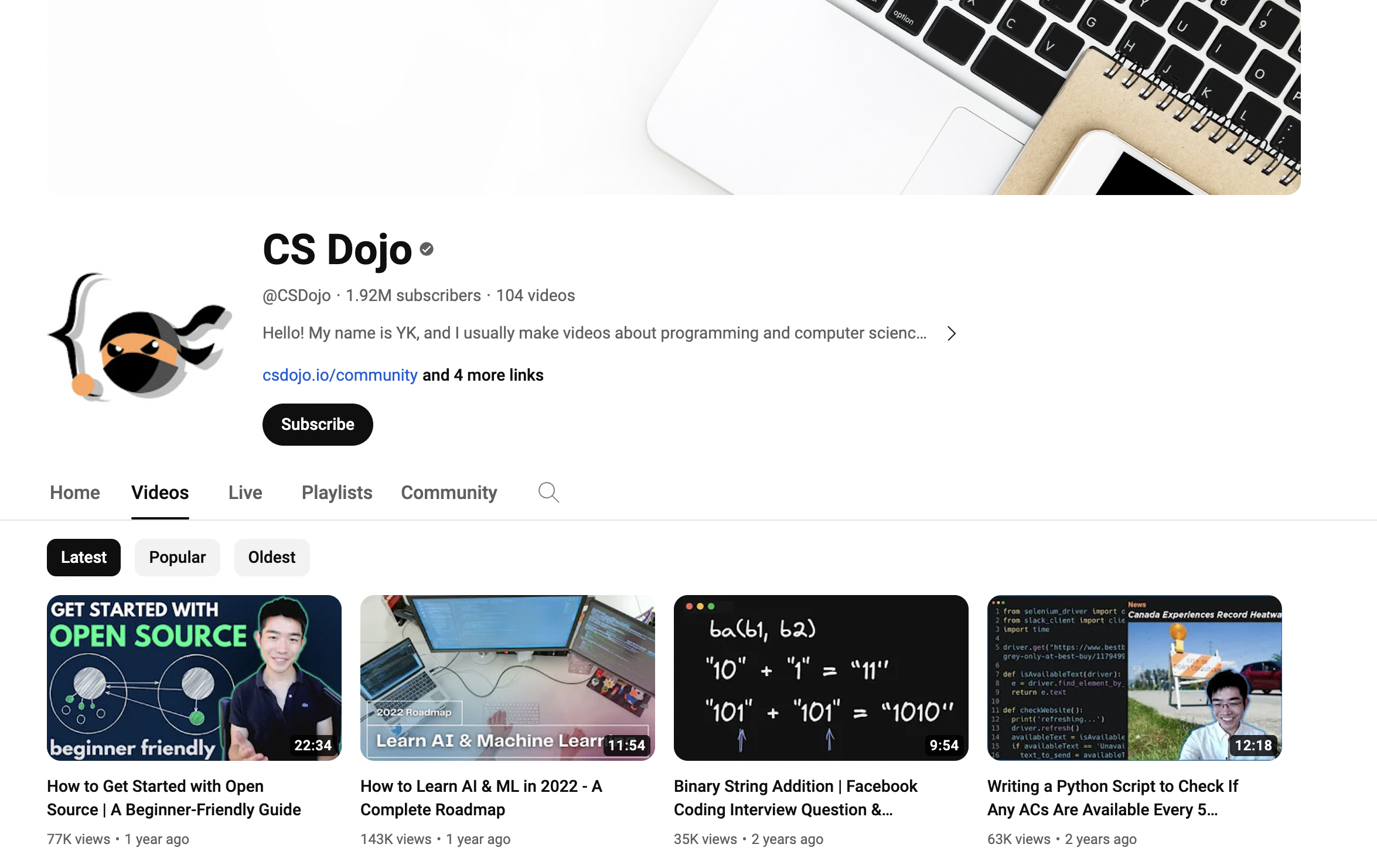Switch to the Community tab
This screenshot has width=1377, height=868.
coord(449,492)
